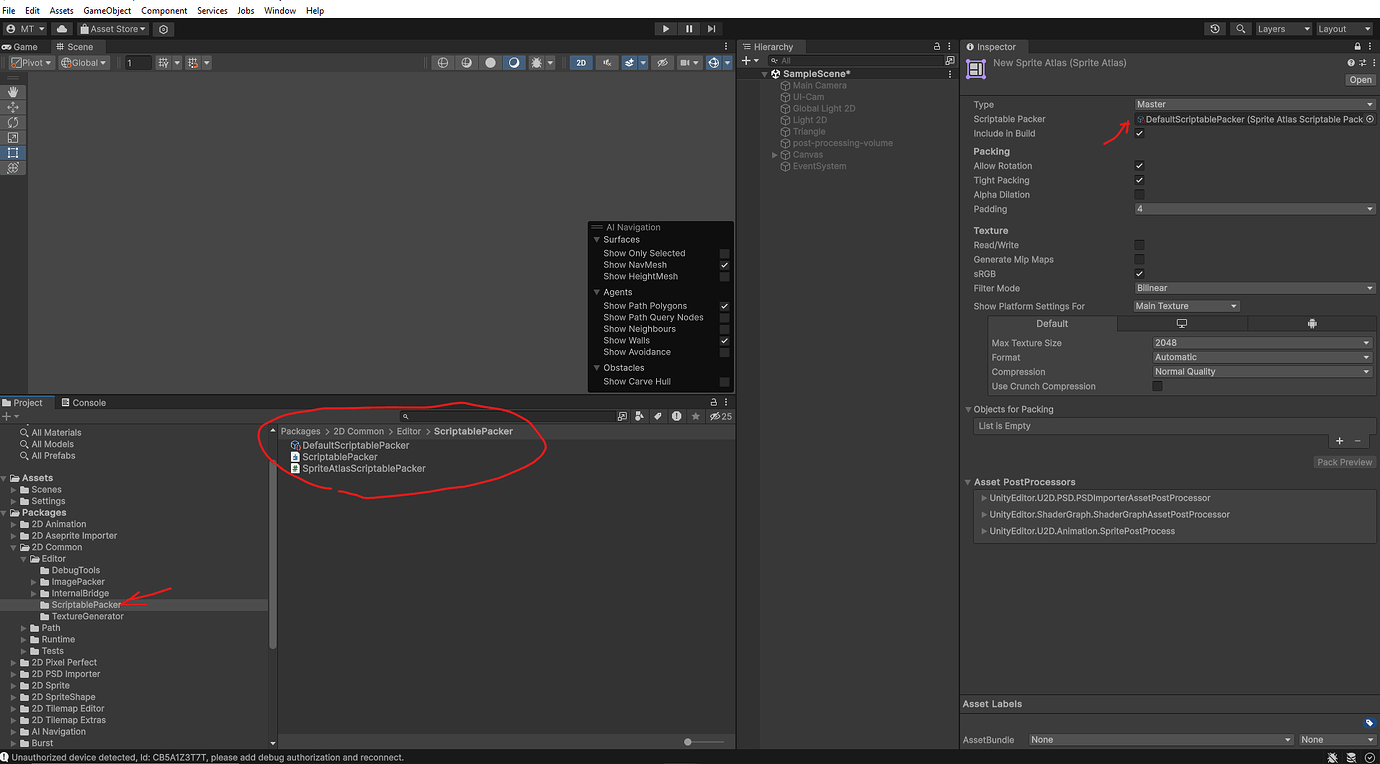Viewport: 1380px width, 764px height.
Task: Open the Filter Mode dropdown set to Bilinear
Action: pyautogui.click(x=1255, y=288)
